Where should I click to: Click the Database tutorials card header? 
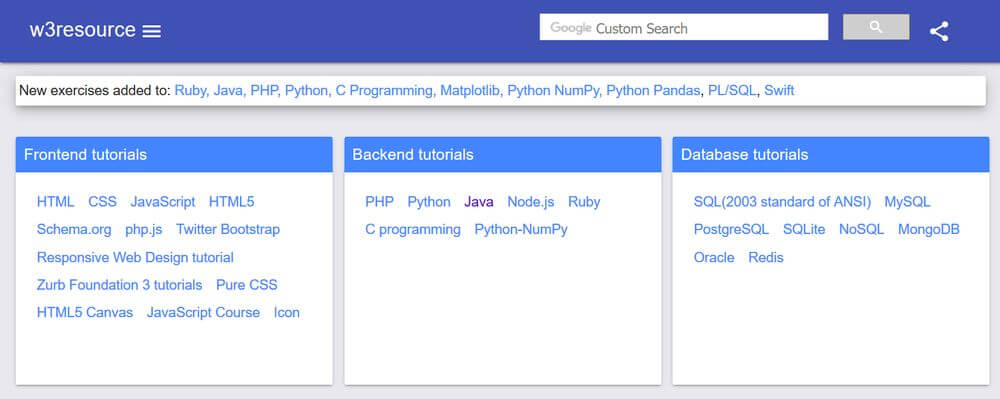(831, 154)
